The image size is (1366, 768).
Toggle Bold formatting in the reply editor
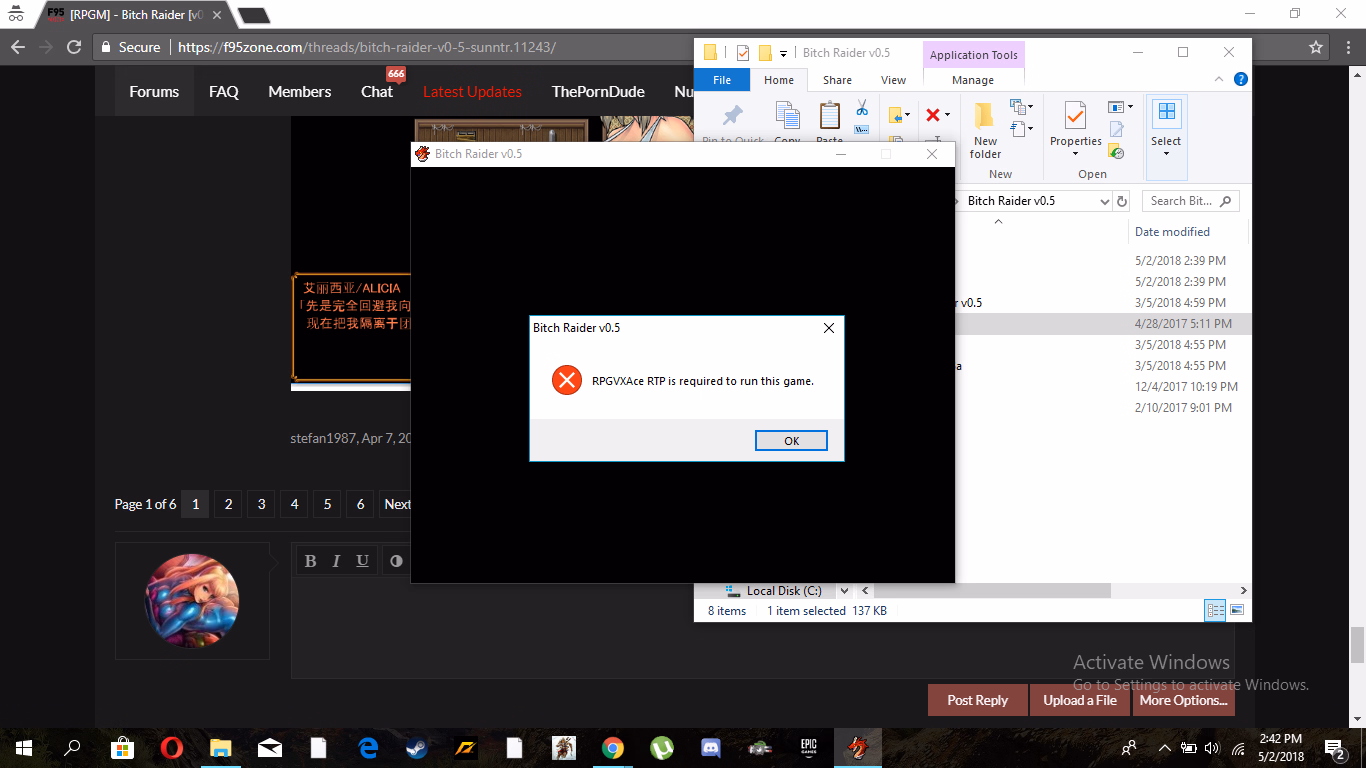(x=310, y=561)
